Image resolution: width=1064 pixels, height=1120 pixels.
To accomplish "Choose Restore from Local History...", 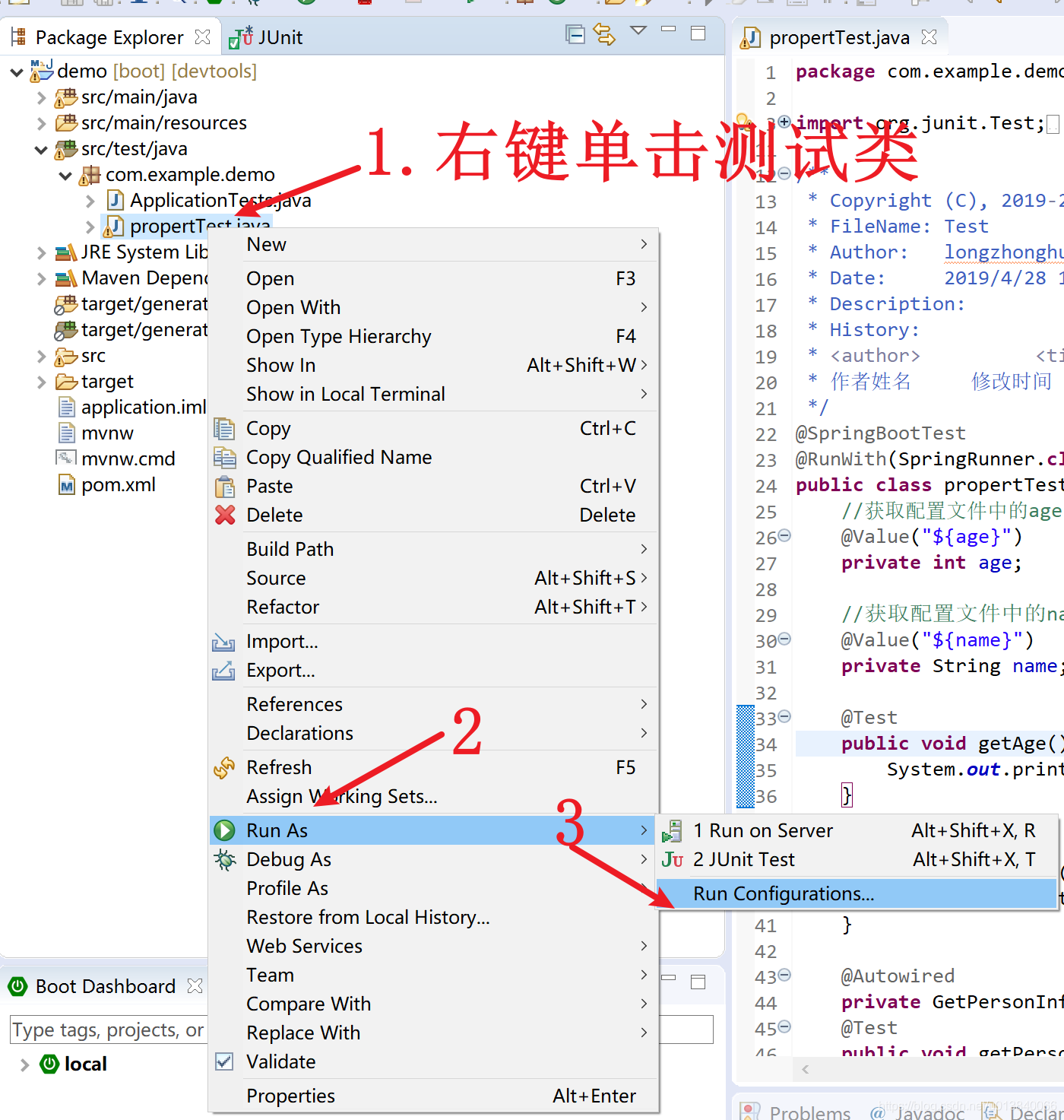I will [433, 917].
